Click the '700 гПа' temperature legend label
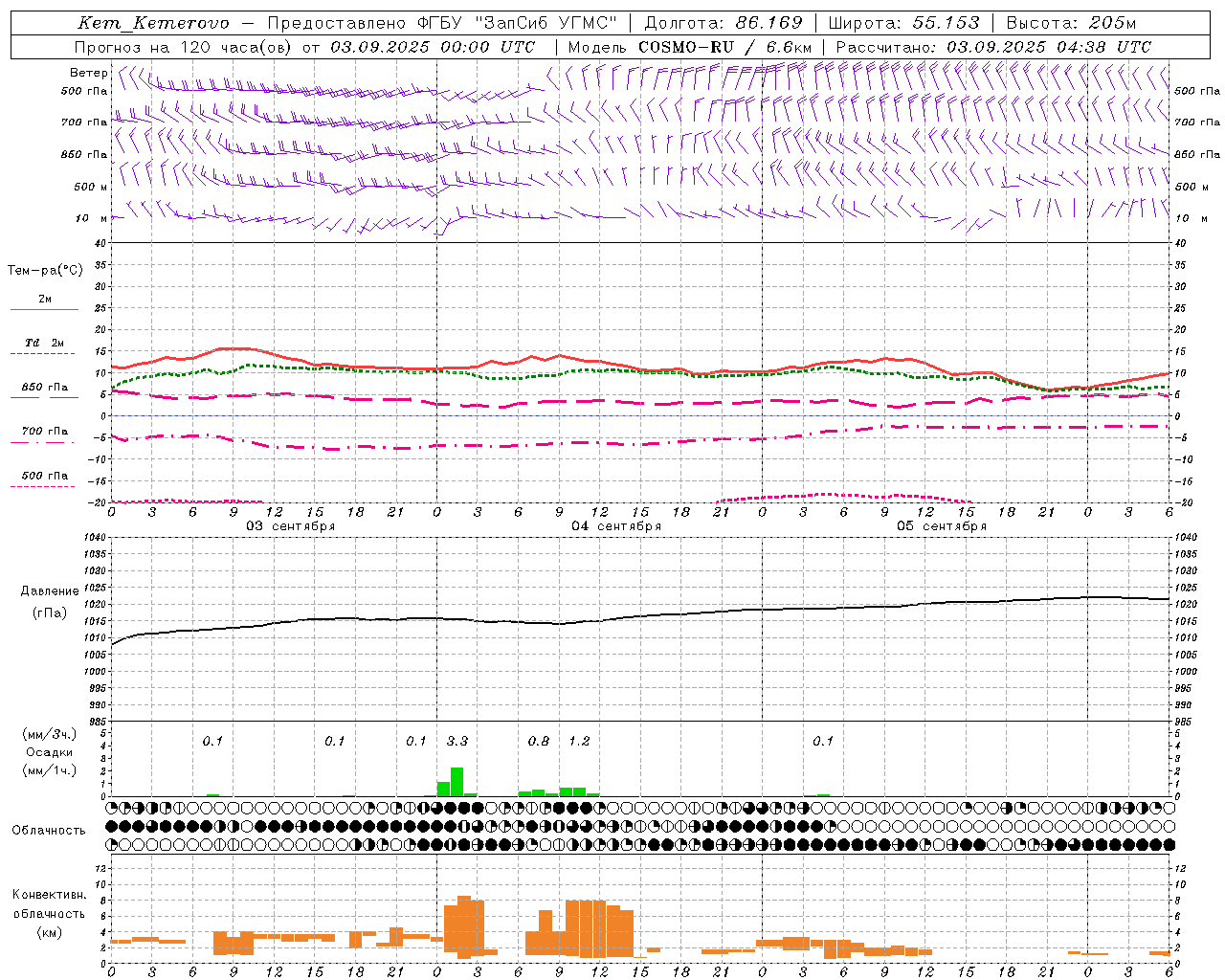The height and width of the screenshot is (980, 1225). pyautogui.click(x=45, y=432)
